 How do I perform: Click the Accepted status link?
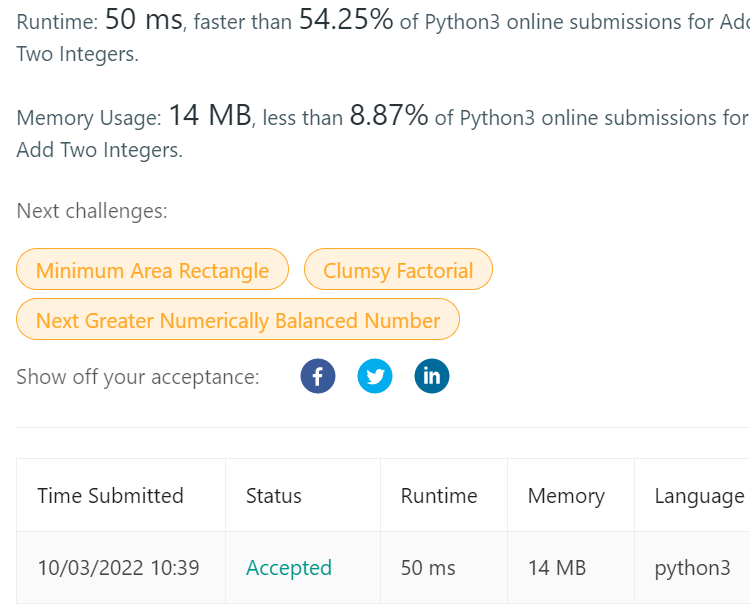pos(289,568)
